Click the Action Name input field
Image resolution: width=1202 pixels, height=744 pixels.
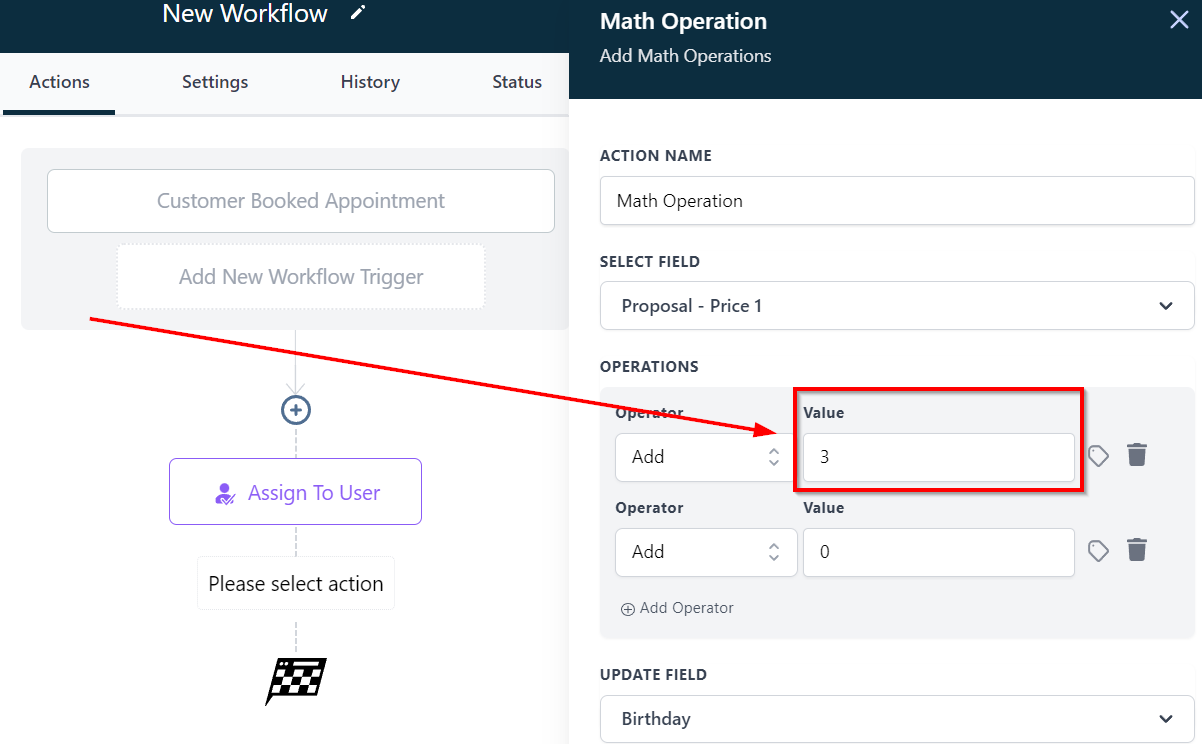click(x=896, y=201)
